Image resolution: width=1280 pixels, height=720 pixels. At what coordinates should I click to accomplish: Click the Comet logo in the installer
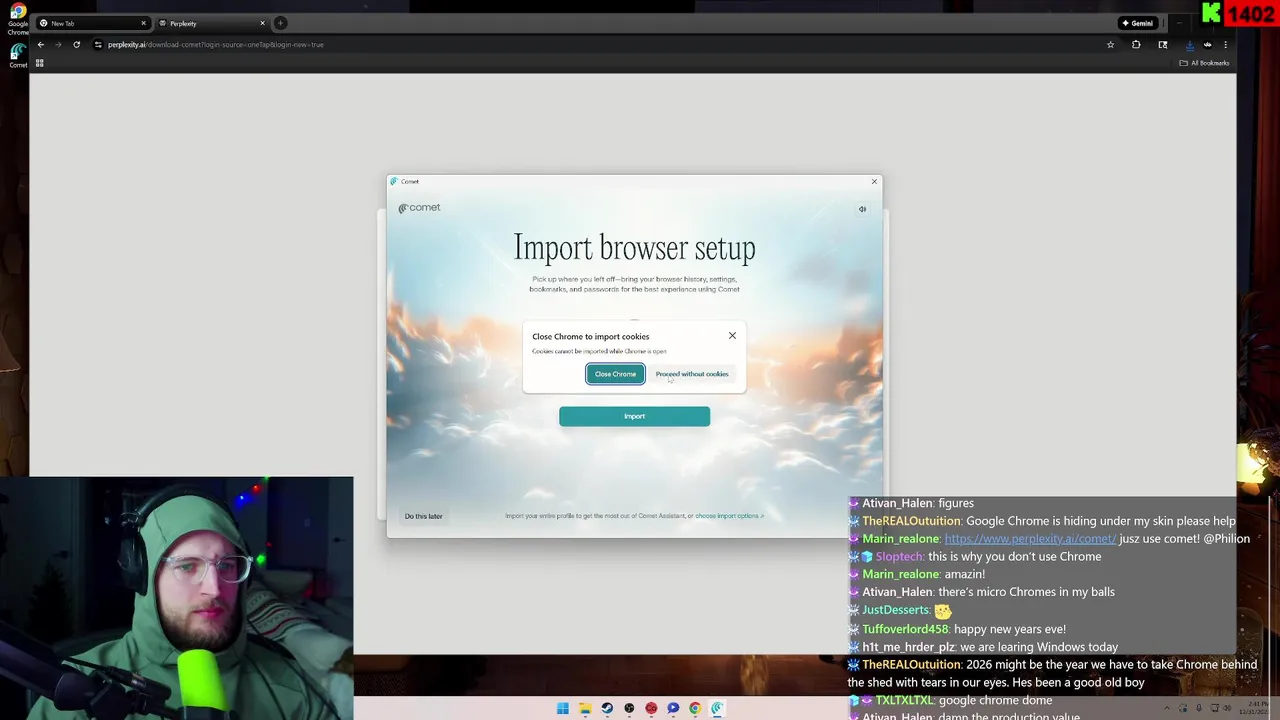point(419,208)
